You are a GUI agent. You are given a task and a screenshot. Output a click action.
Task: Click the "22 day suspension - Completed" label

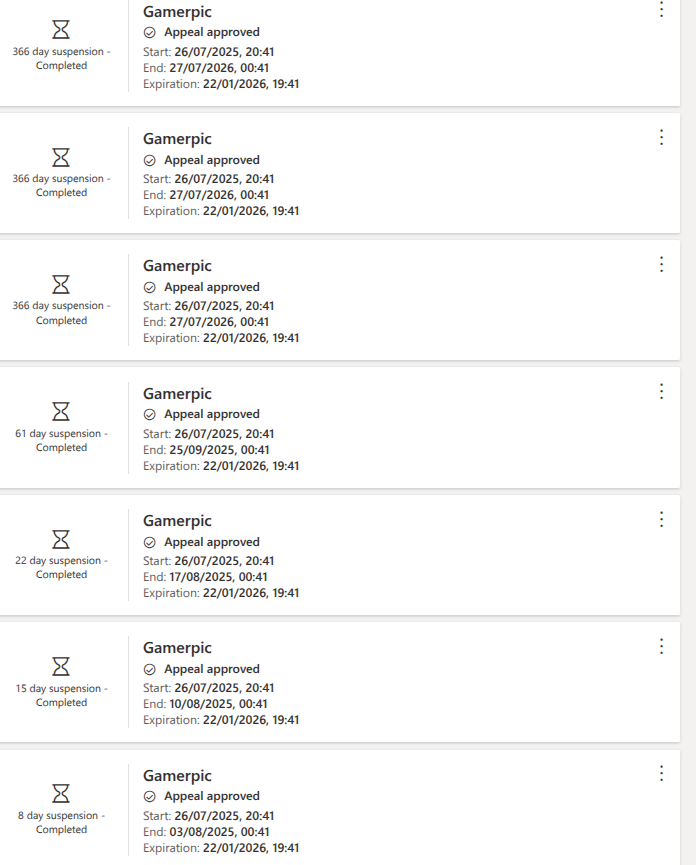pyautogui.click(x=61, y=568)
